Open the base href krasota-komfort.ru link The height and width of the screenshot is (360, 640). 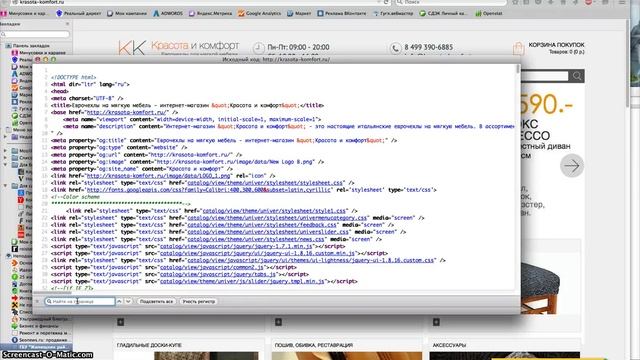[x=127, y=112]
